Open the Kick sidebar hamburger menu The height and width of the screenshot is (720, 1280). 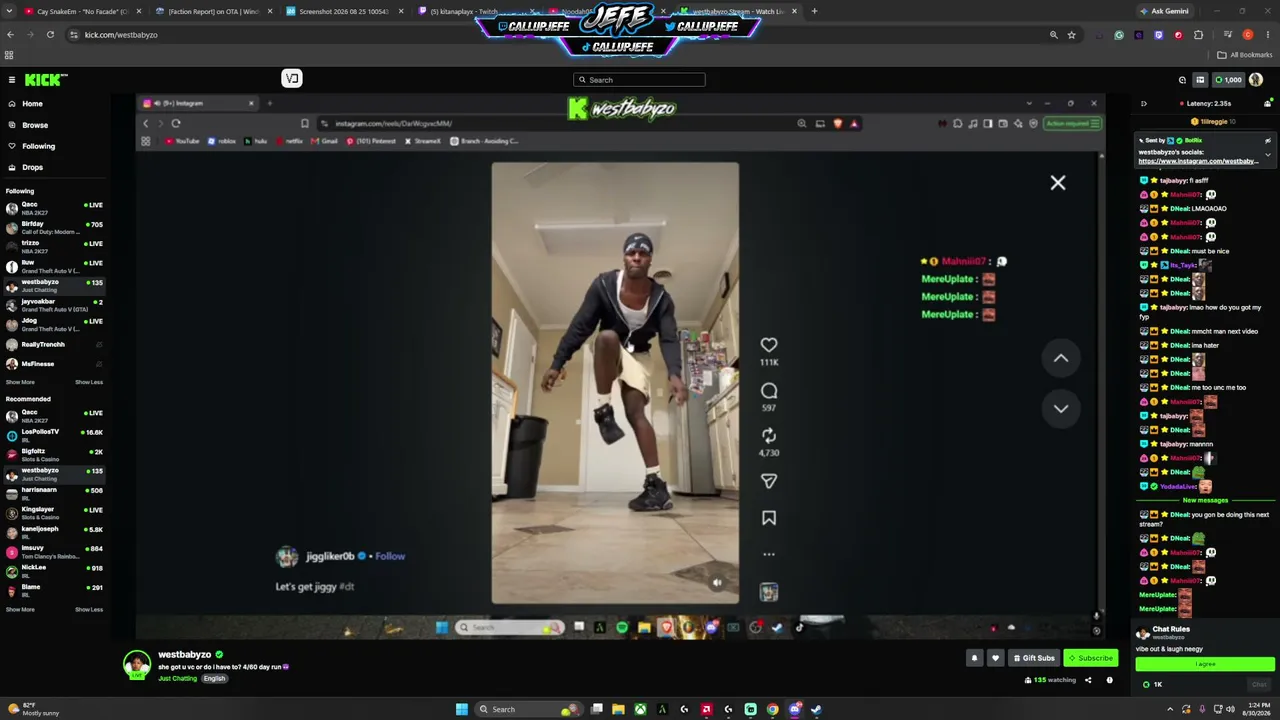point(12,80)
